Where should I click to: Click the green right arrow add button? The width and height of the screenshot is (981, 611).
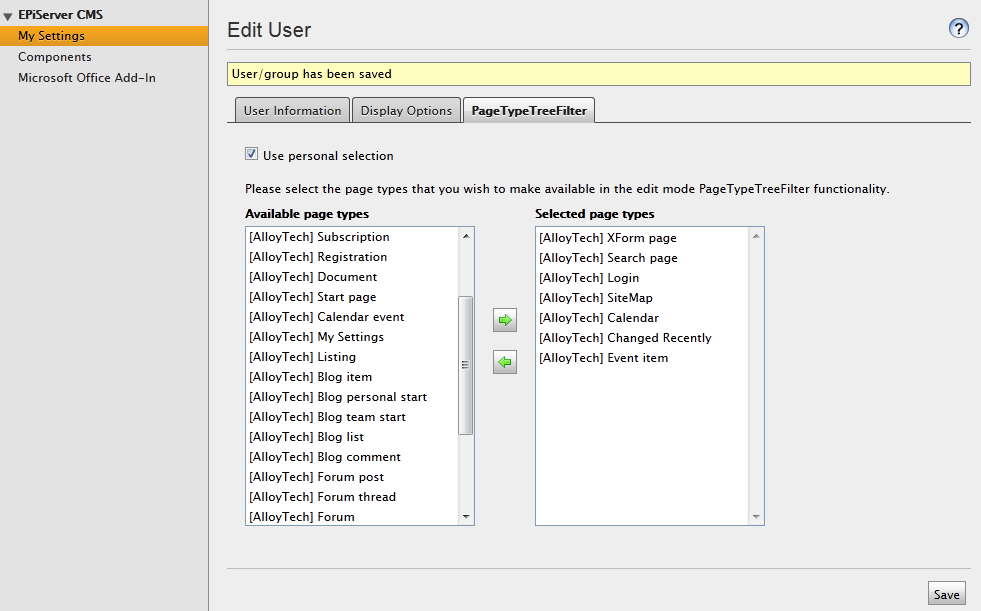click(x=504, y=320)
